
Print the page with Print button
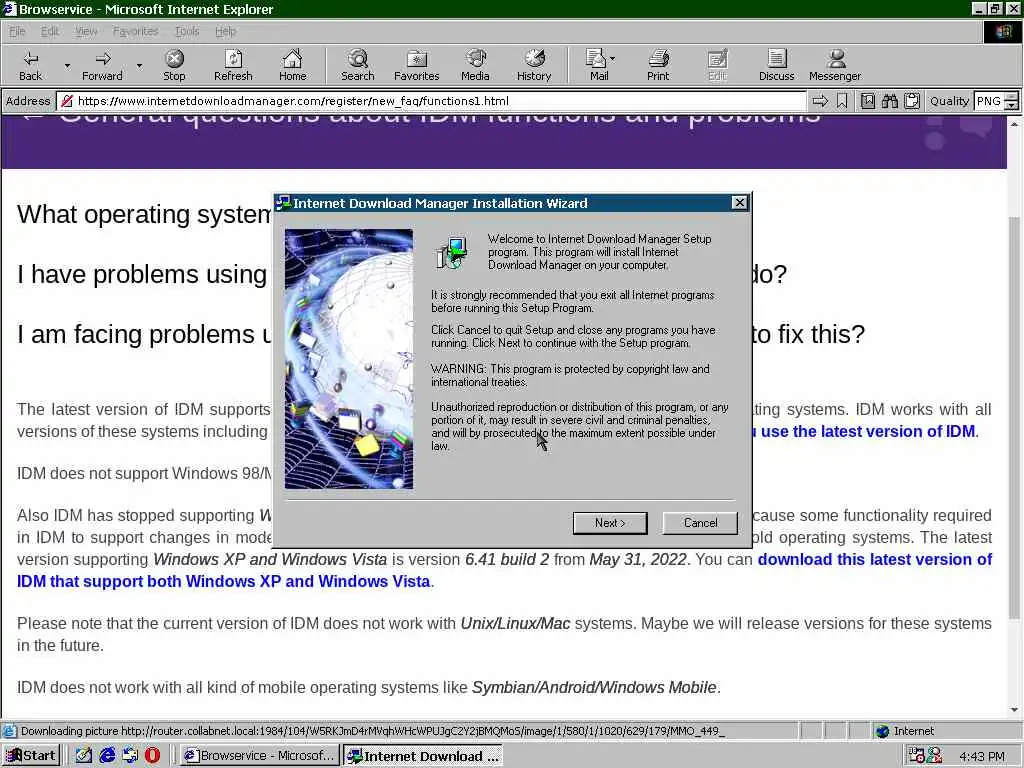point(658,65)
